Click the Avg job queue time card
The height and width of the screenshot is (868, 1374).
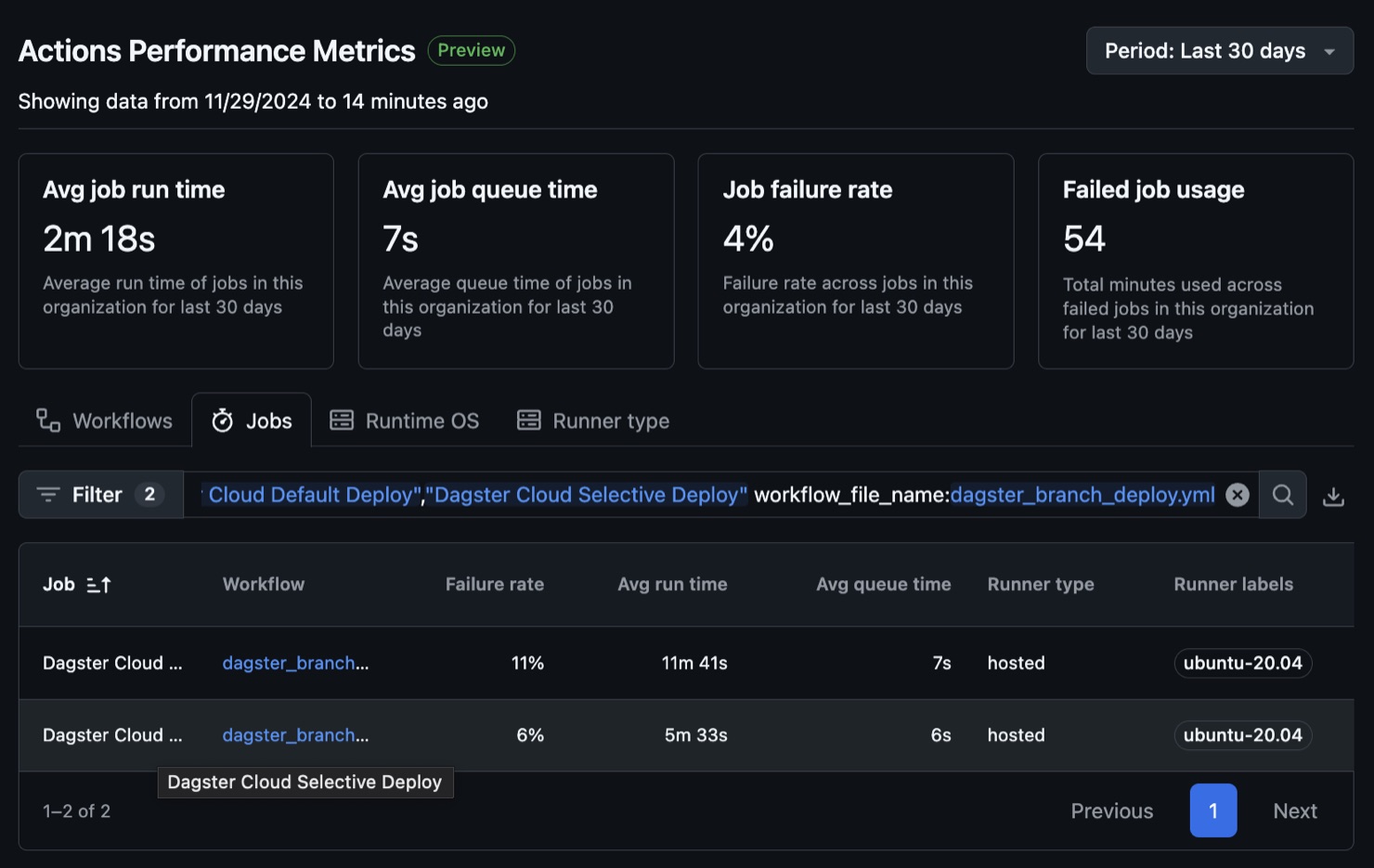pyautogui.click(x=516, y=261)
